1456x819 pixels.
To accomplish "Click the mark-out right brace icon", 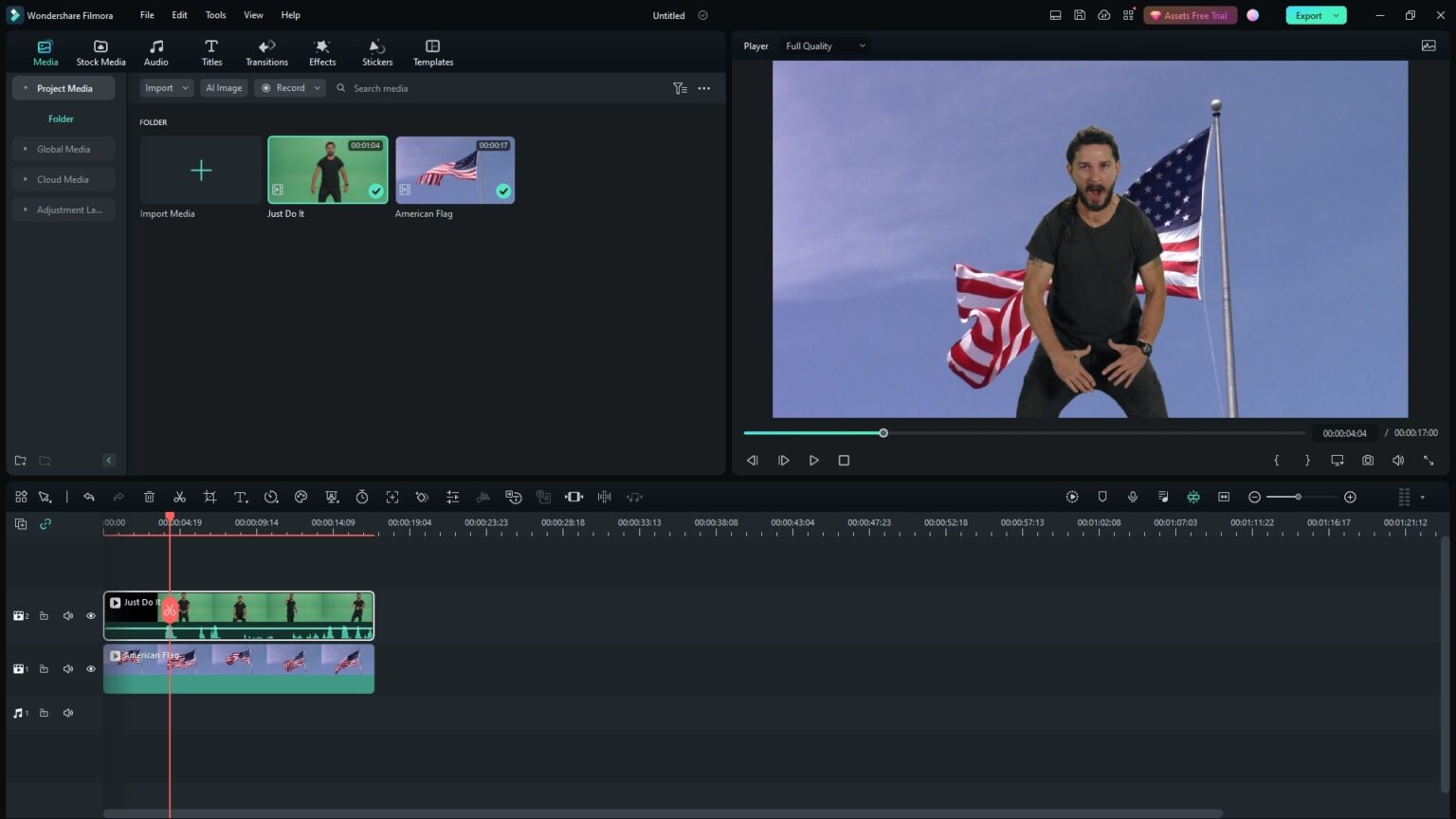I will pos(1307,460).
